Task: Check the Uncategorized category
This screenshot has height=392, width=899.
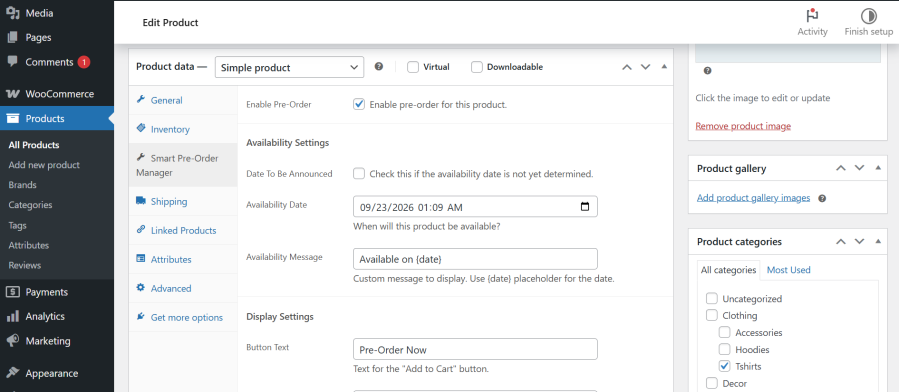Action: pos(712,299)
